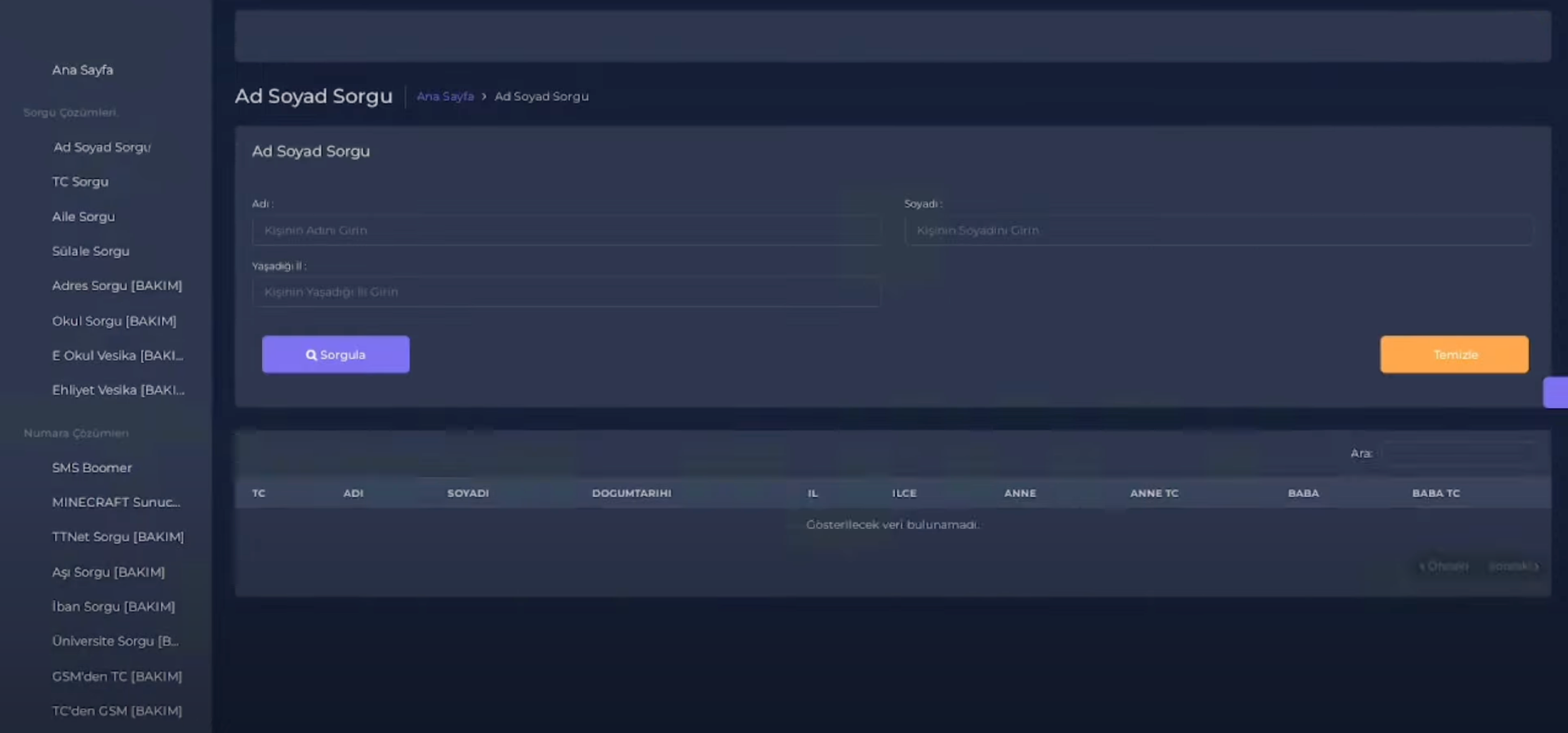The image size is (1568, 733).
Task: Go to Sülale Sorgu in sidebar
Action: [90, 251]
